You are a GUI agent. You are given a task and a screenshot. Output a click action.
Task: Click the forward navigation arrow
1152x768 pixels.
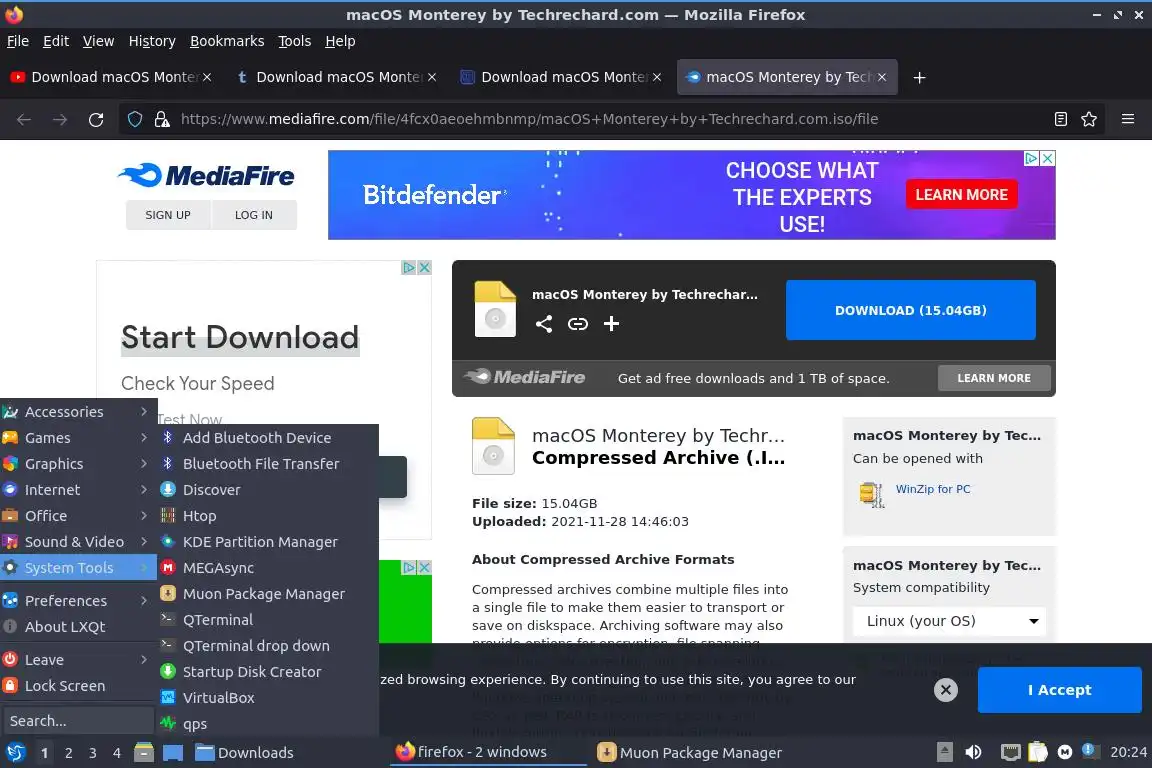[x=60, y=119]
